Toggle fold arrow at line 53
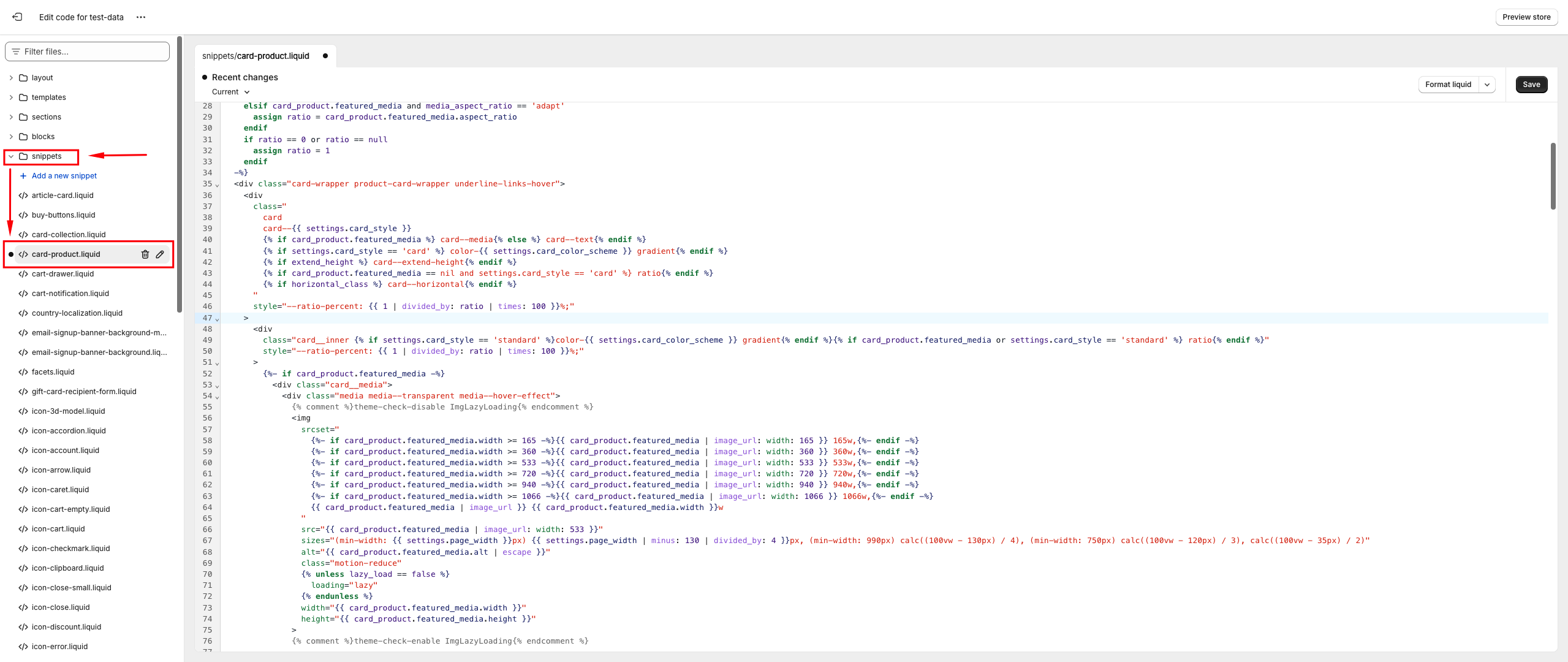The height and width of the screenshot is (662, 1568). click(217, 386)
